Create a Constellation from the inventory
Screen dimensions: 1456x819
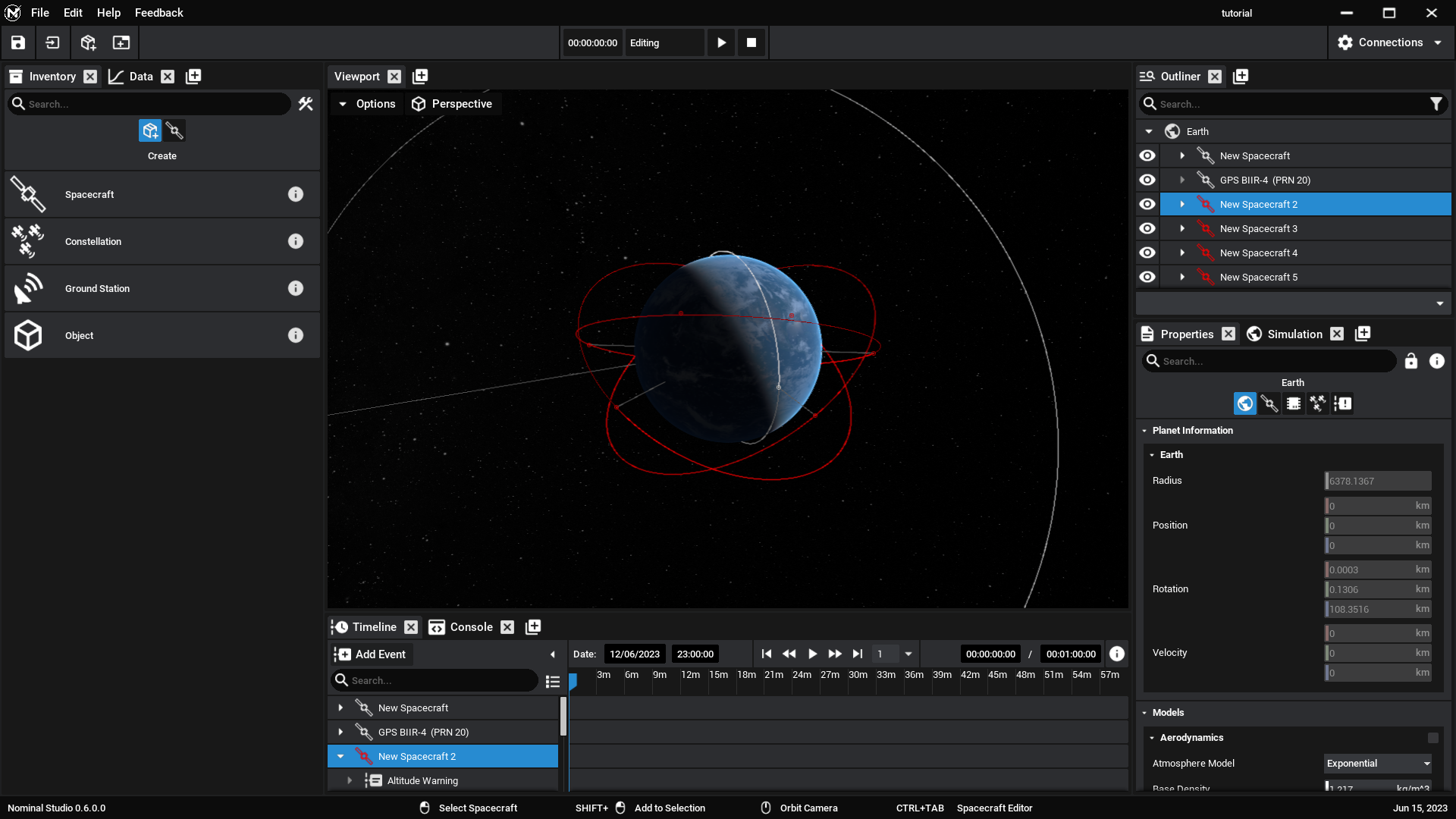coord(162,241)
